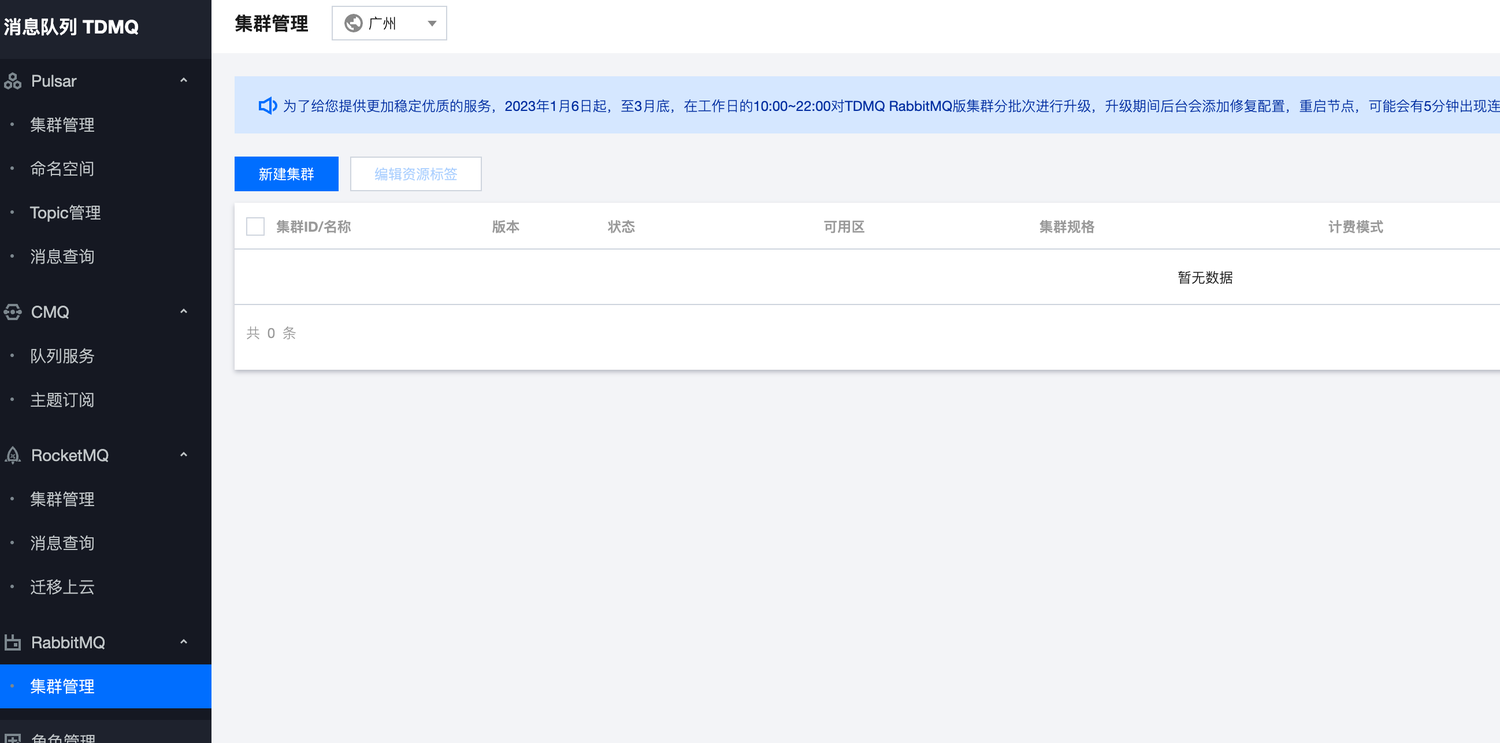Click the CMQ section icon

tap(13, 312)
